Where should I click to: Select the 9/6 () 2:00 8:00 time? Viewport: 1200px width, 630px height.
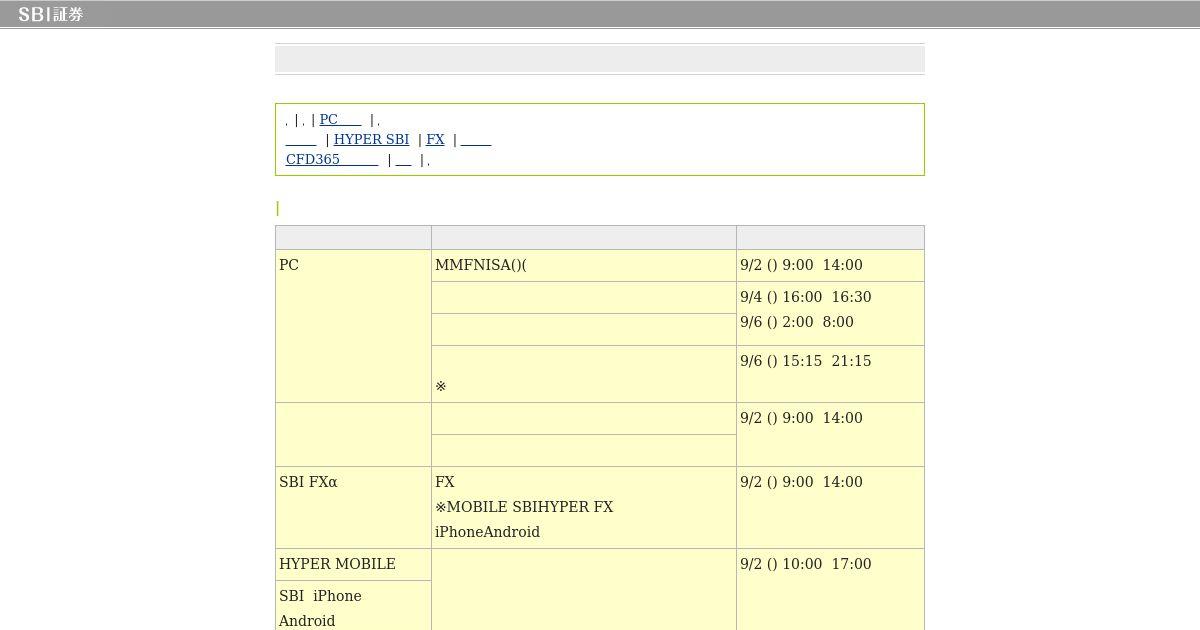click(x=797, y=322)
